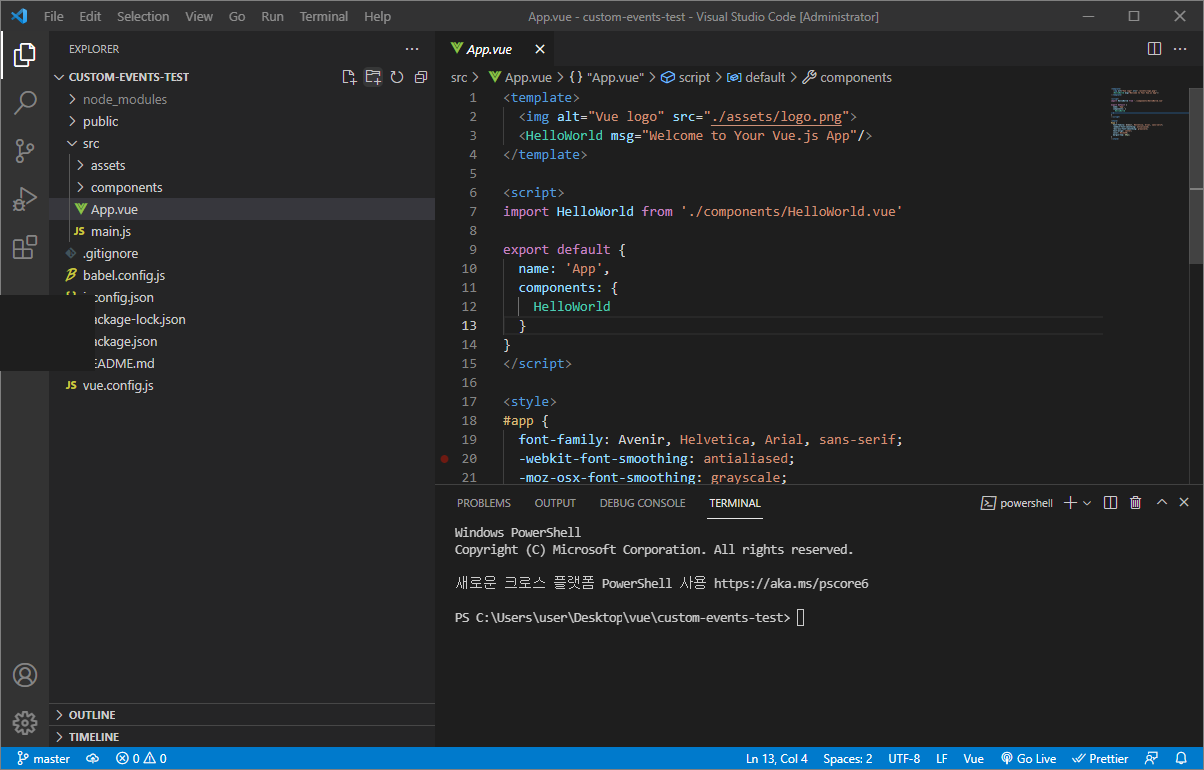The image size is (1204, 770).
Task: Expand the components folder
Action: [x=242, y=187]
